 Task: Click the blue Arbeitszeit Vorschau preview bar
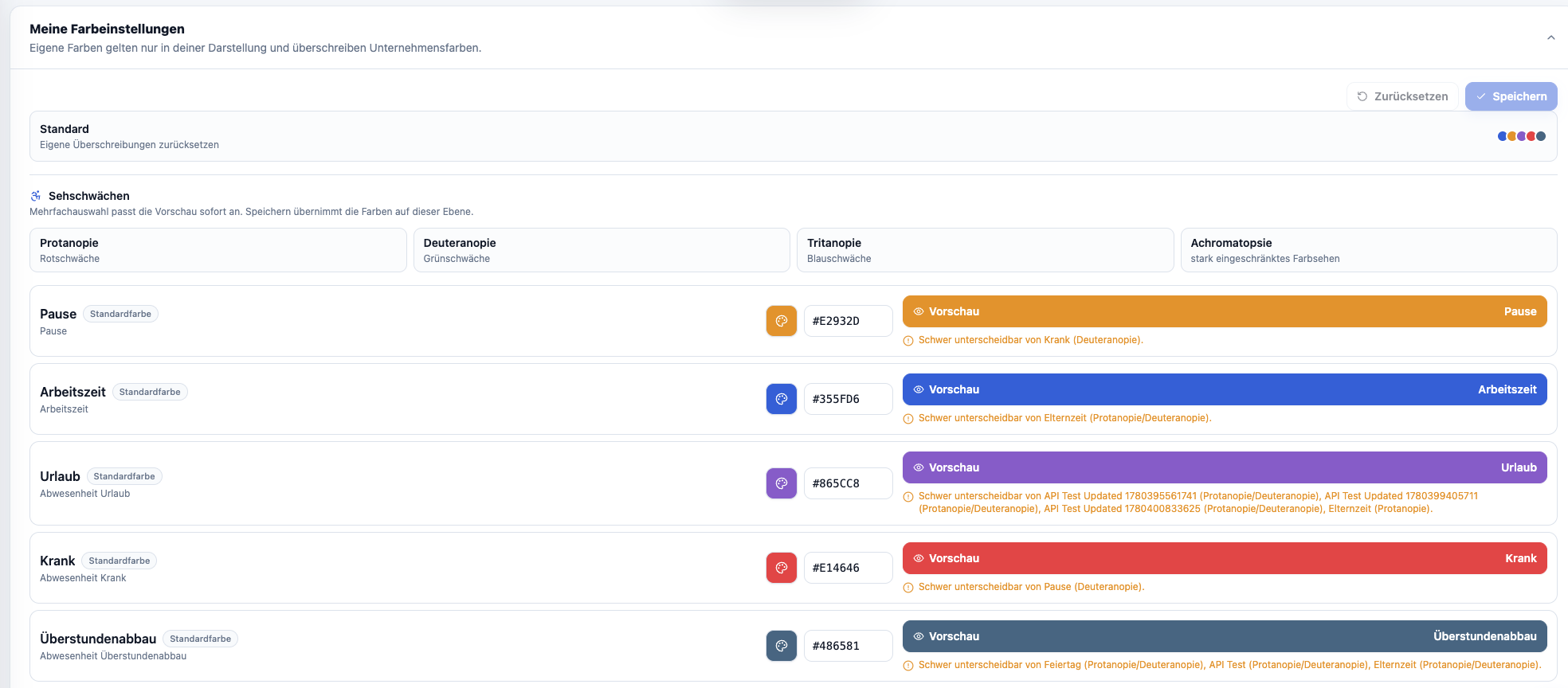1225,389
